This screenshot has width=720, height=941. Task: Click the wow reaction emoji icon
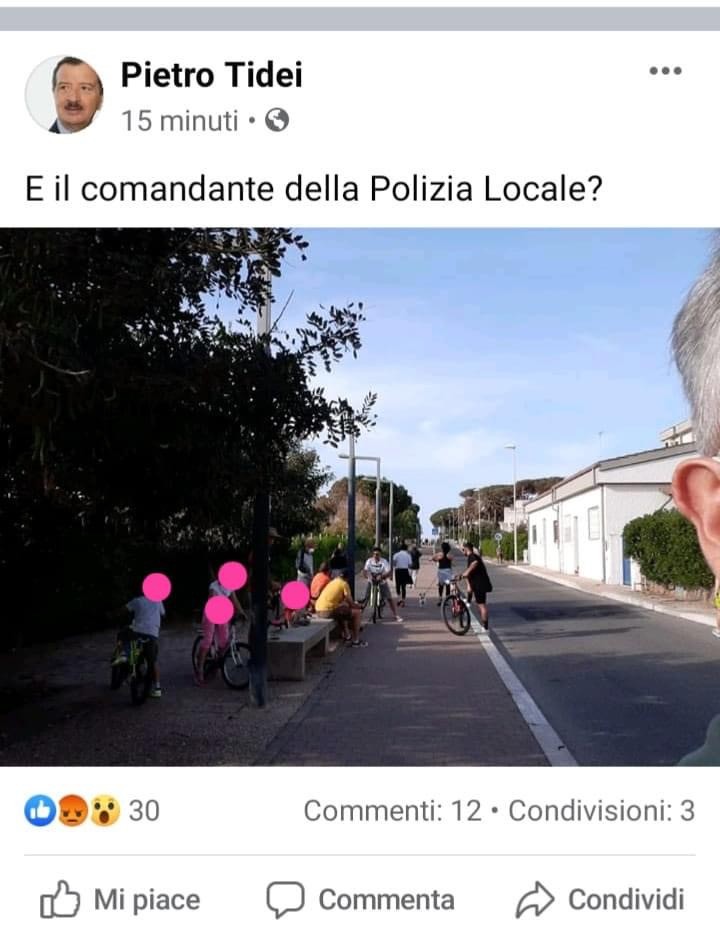(105, 811)
